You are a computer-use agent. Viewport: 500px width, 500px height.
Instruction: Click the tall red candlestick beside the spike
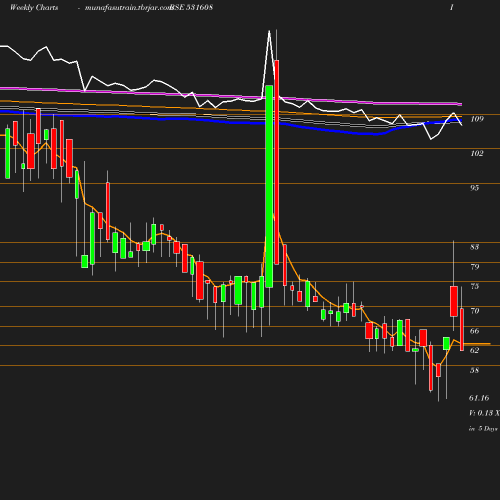coord(277,162)
